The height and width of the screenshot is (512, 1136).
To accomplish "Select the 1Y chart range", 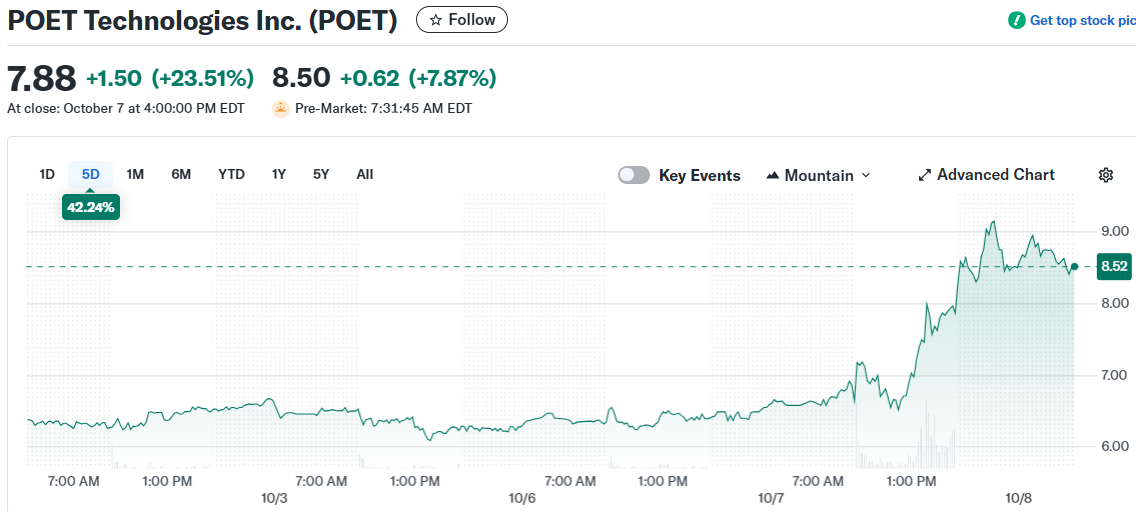I will tap(279, 174).
